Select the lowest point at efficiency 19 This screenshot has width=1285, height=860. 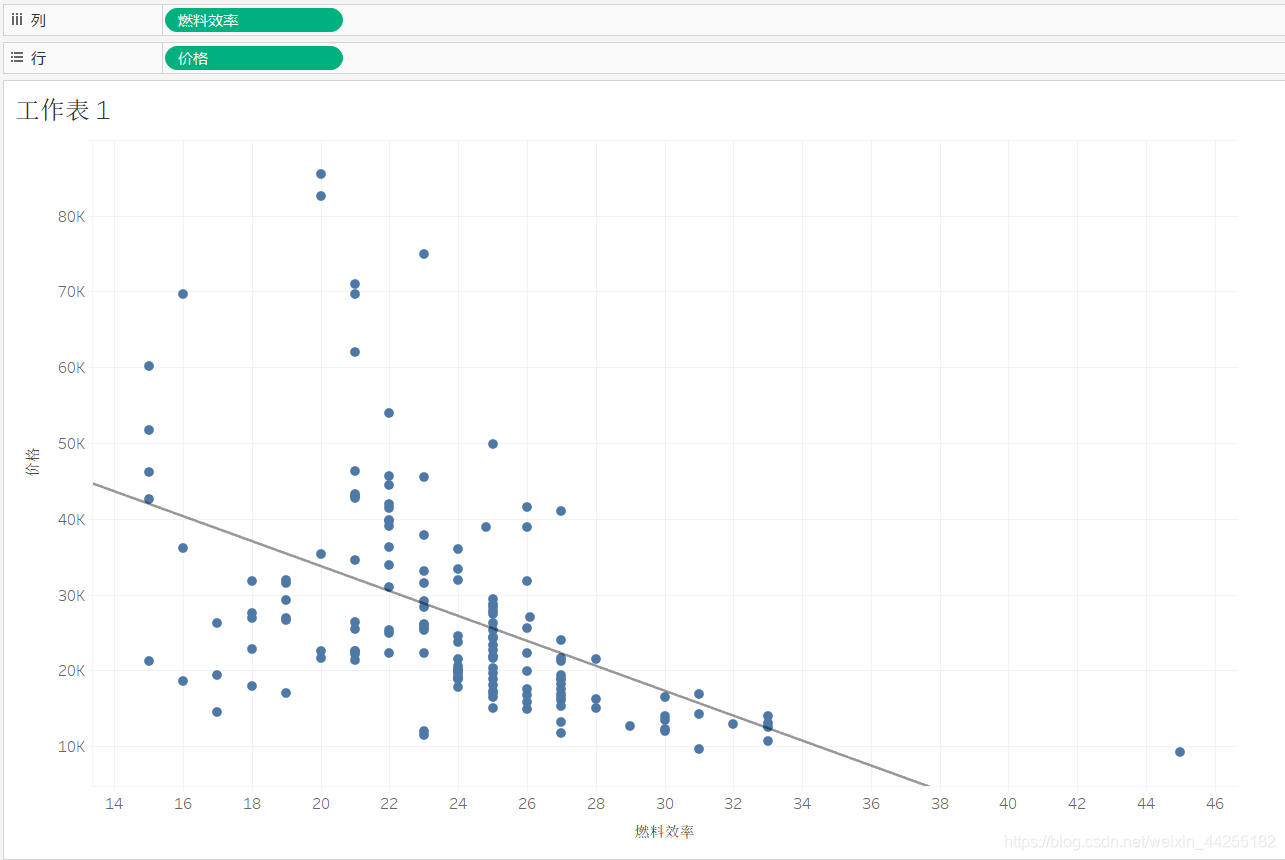pos(286,693)
